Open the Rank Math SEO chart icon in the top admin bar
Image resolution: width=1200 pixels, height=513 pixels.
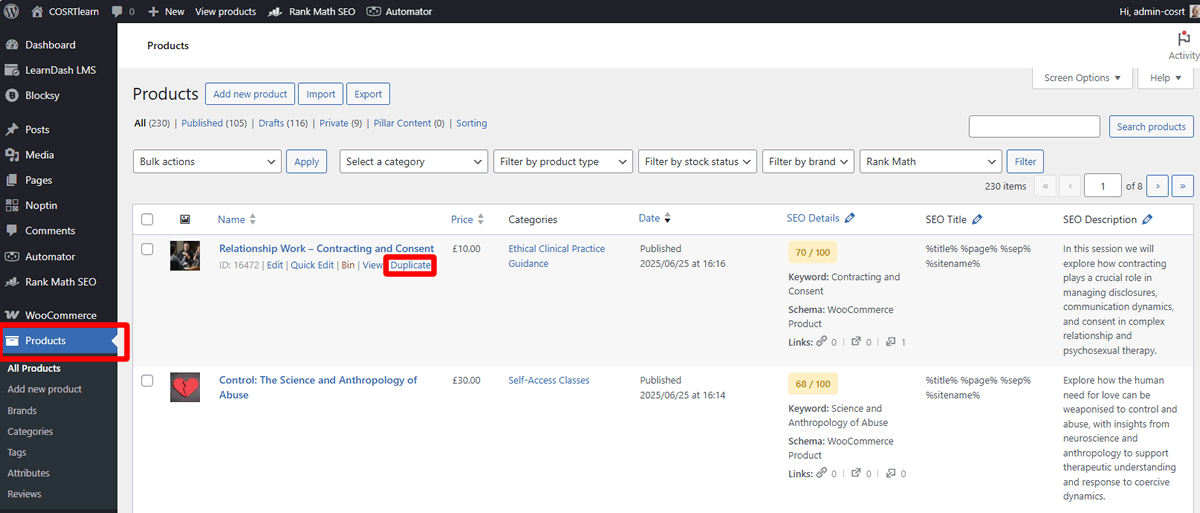tap(273, 12)
